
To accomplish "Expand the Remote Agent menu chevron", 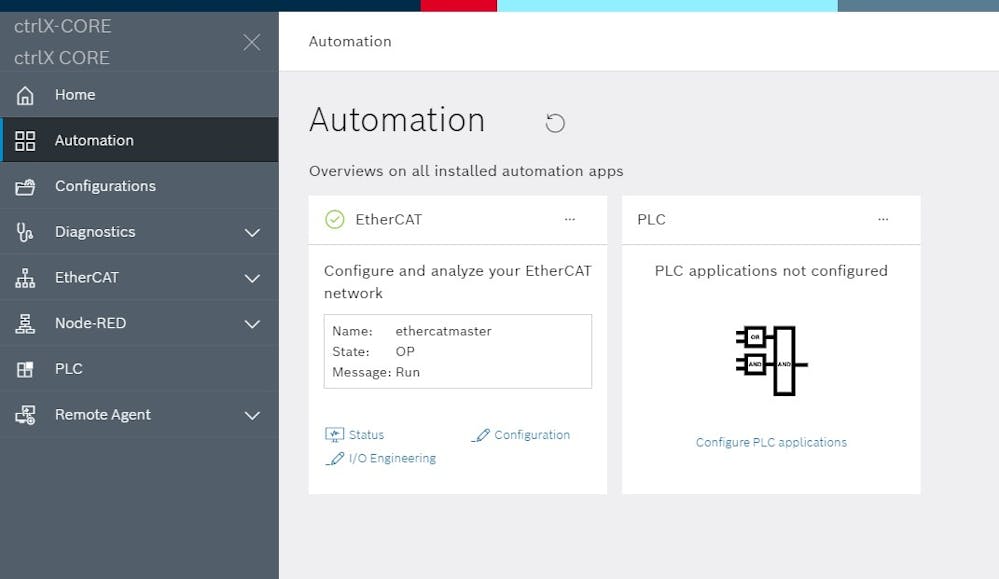I will click(x=252, y=416).
